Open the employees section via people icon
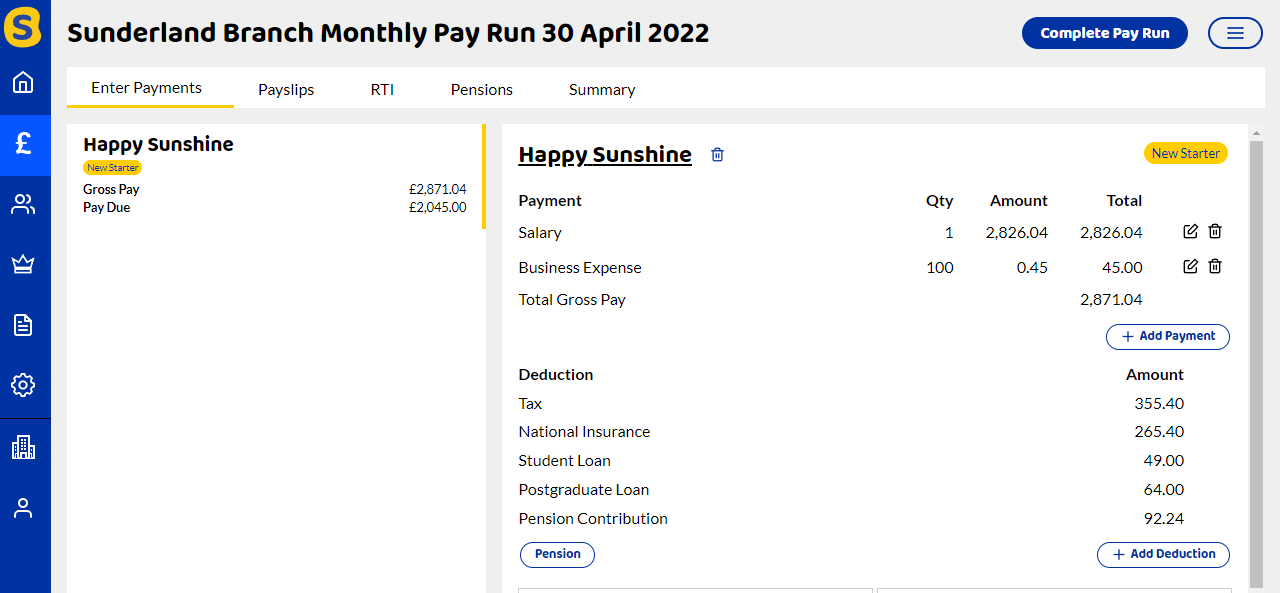 (23, 204)
